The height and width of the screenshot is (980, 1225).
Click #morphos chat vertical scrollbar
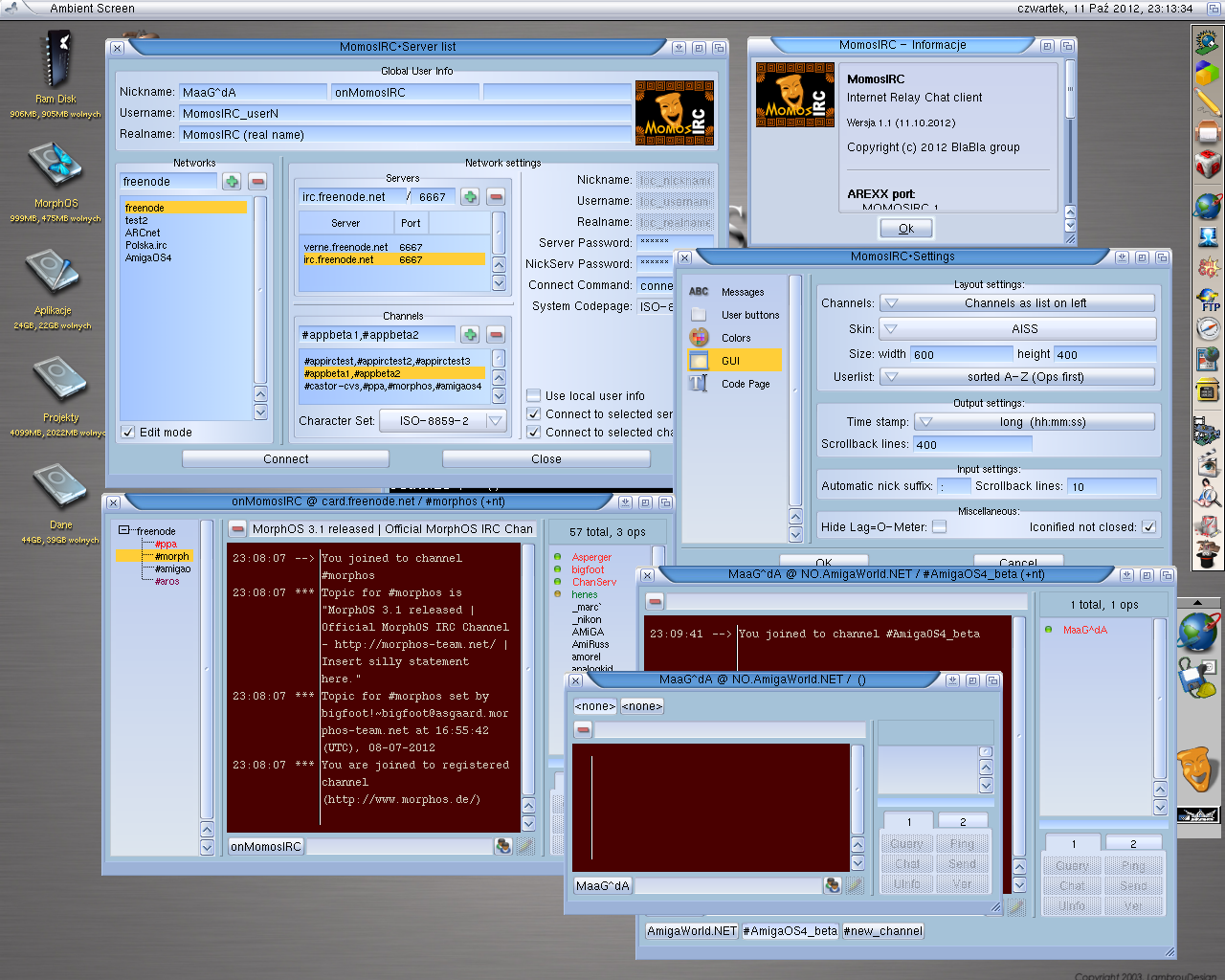(x=528, y=670)
